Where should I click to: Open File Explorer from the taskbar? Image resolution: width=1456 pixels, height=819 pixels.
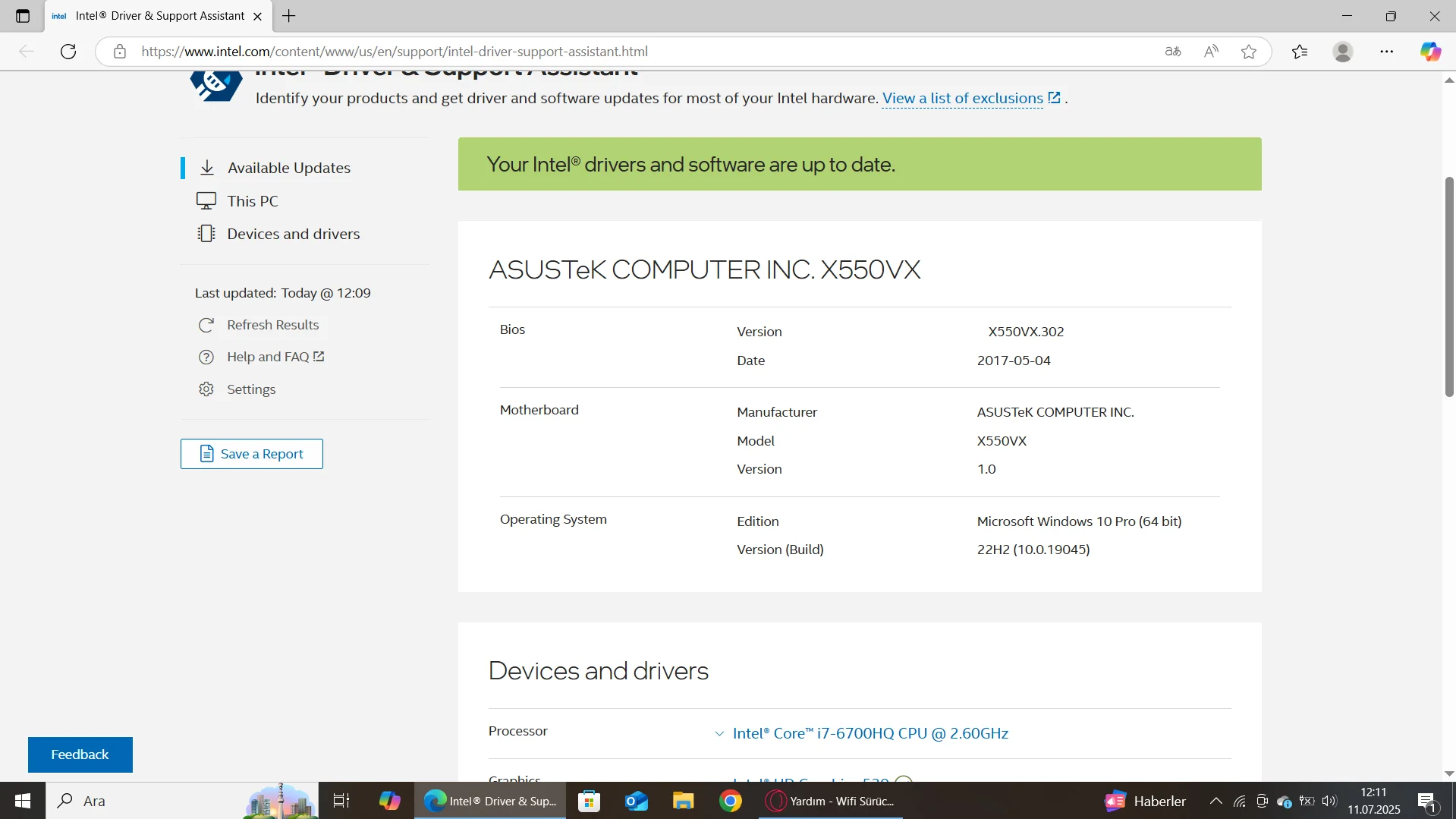click(x=684, y=801)
